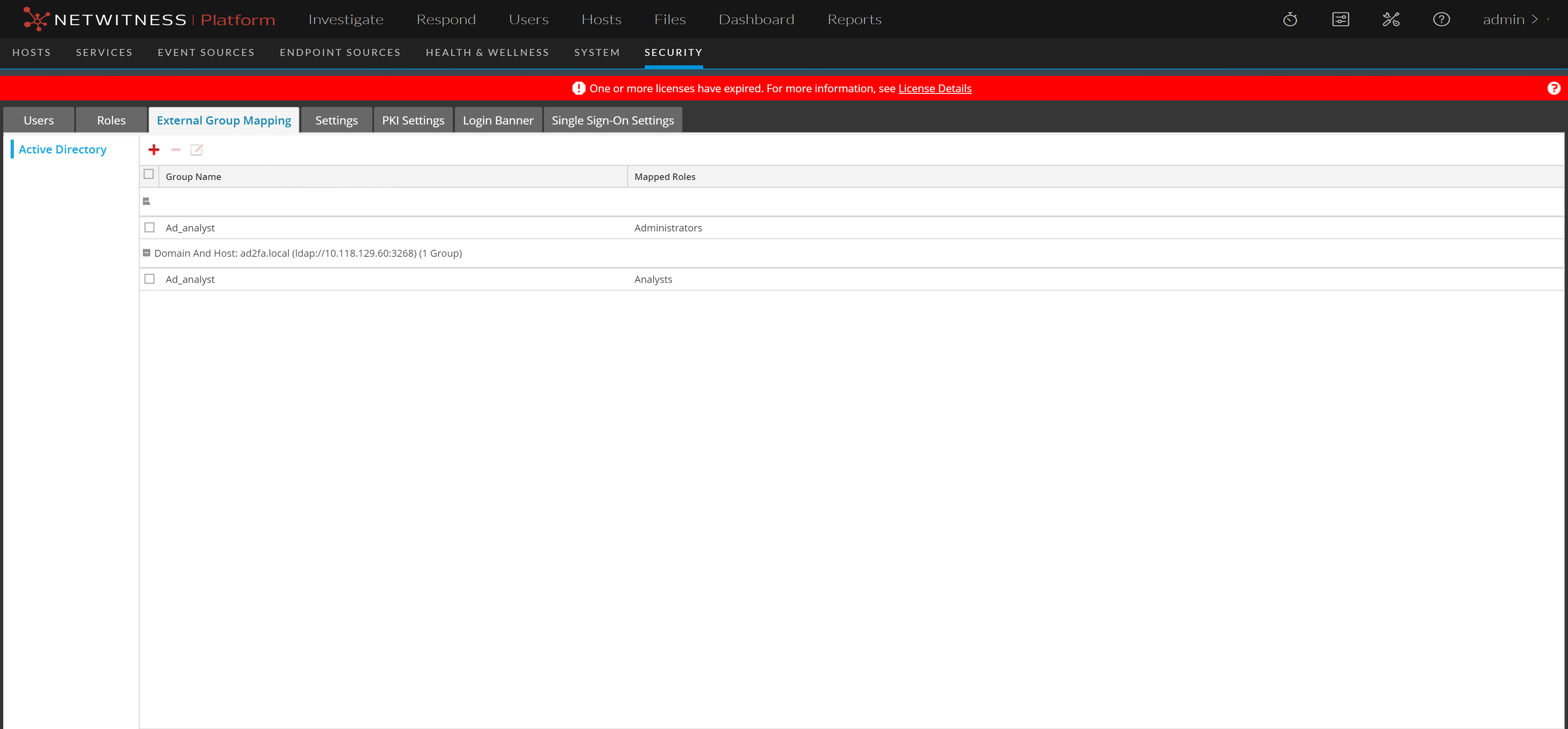Screen dimensions: 1568x729
Task: Open the License Details link
Action: [934, 88]
